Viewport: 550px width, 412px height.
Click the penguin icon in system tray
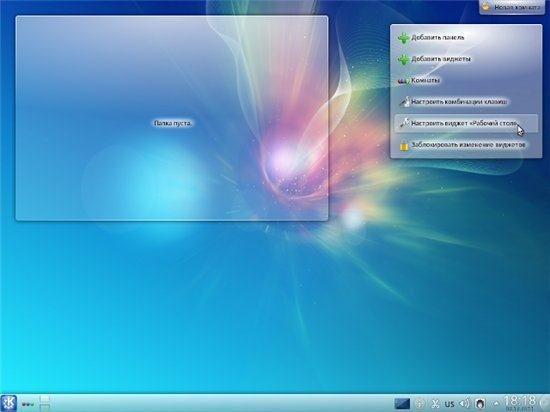[480, 404]
